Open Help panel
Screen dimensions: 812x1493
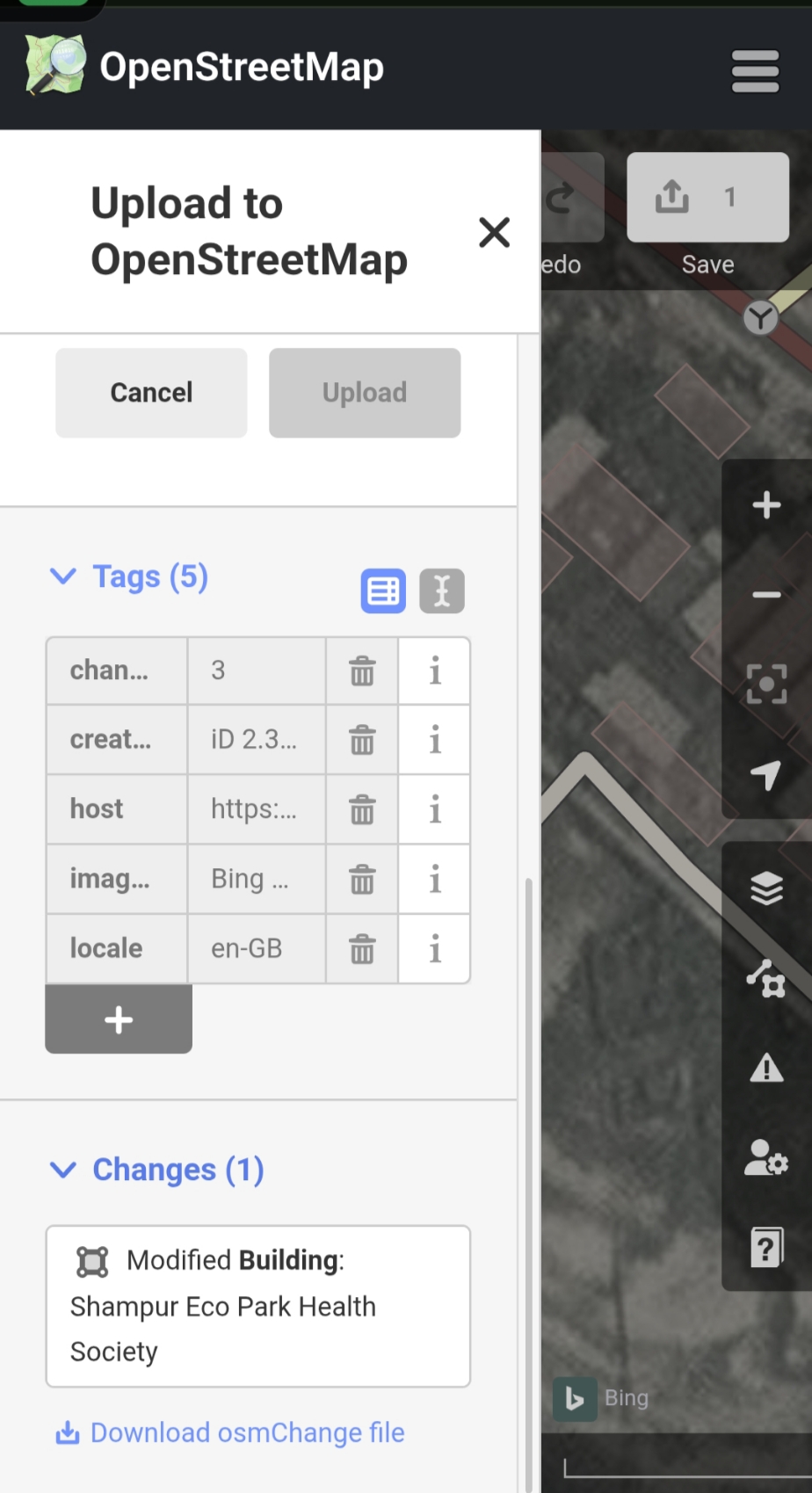click(x=766, y=1247)
